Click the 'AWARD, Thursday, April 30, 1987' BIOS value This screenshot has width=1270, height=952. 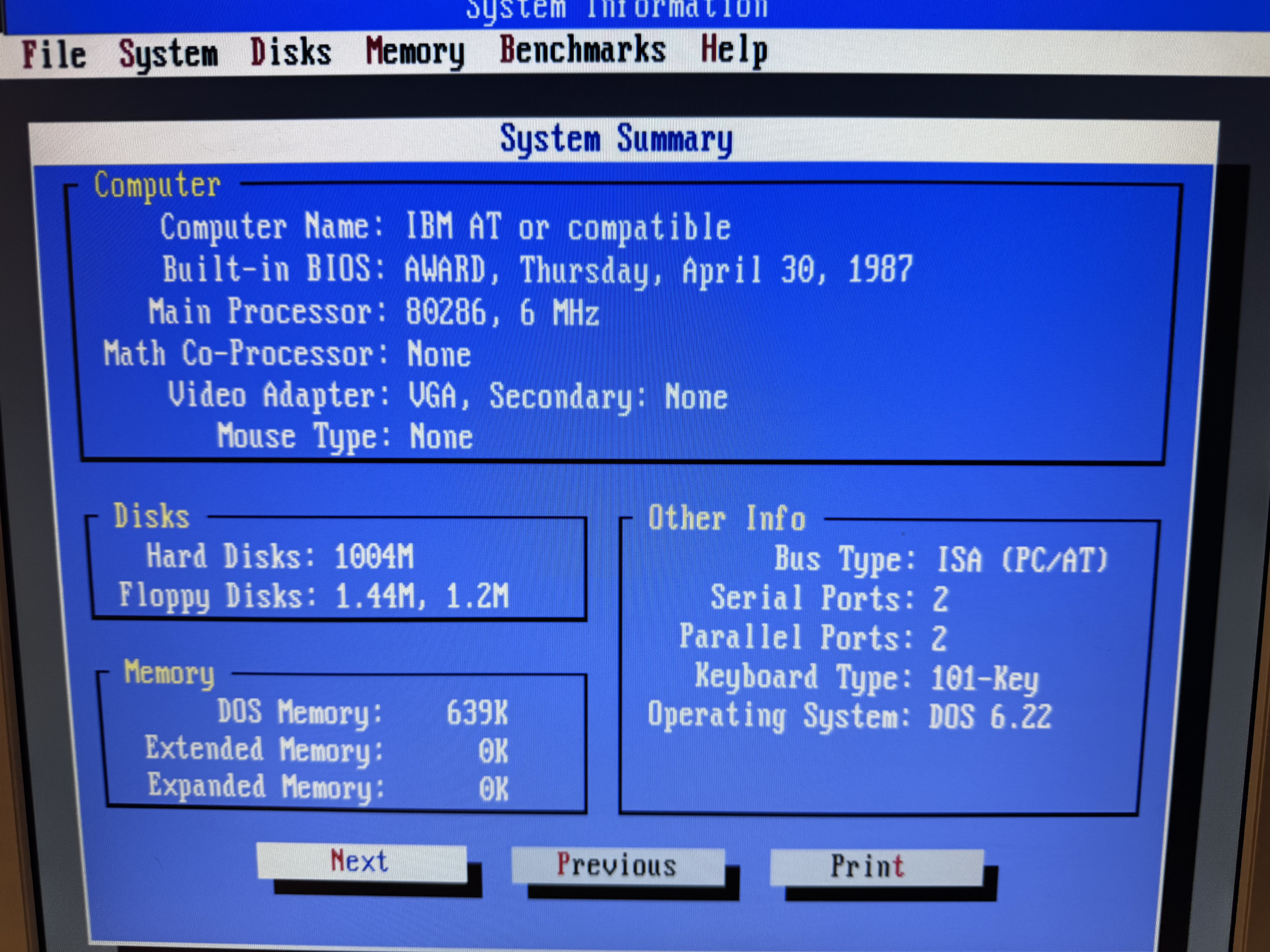(659, 270)
